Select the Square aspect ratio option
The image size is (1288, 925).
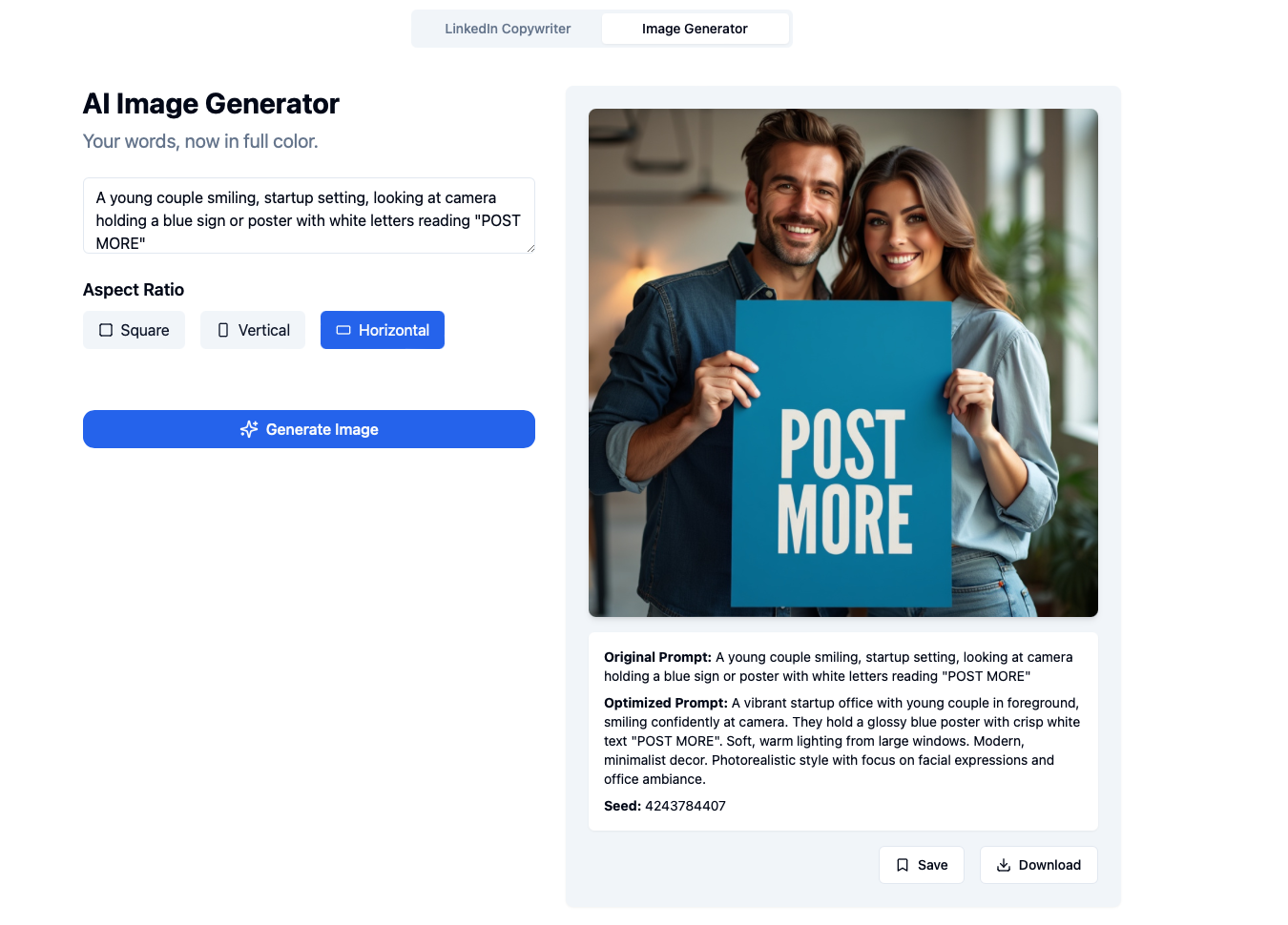tap(134, 330)
